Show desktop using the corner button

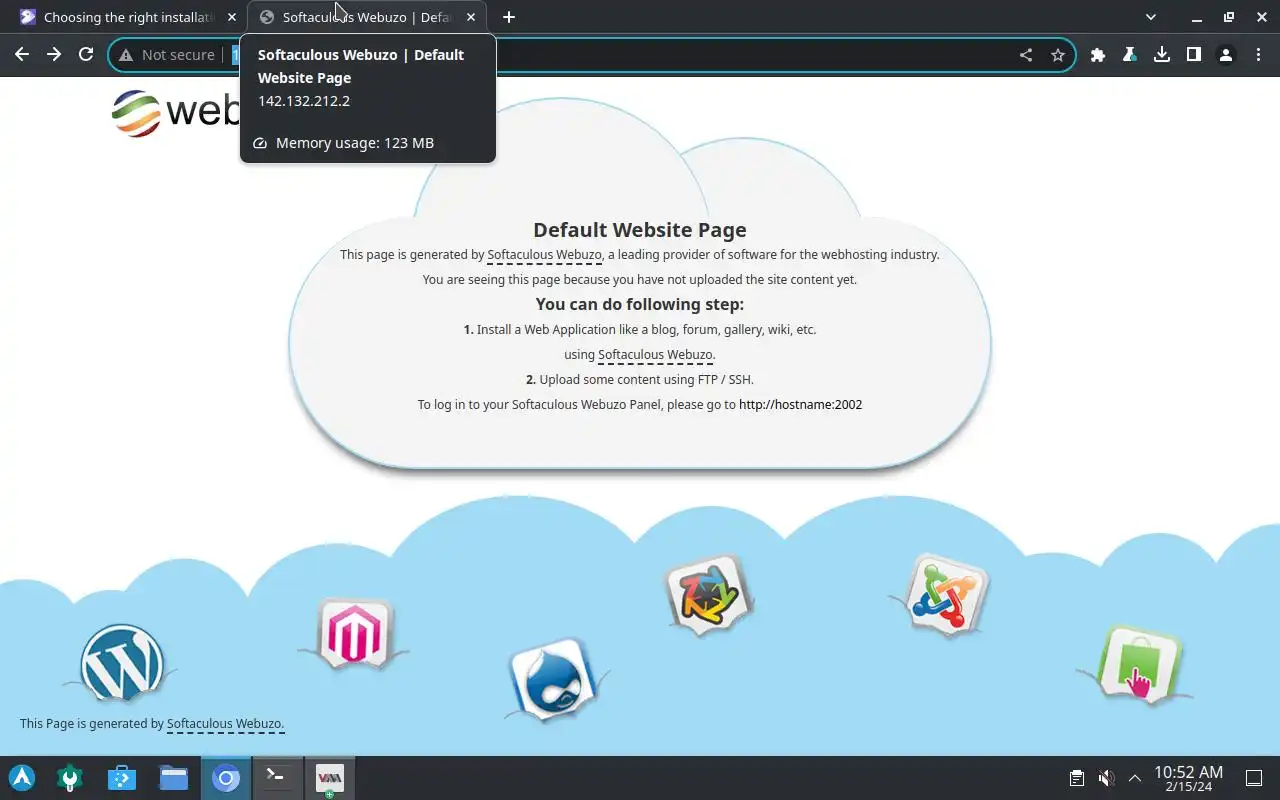click(x=1254, y=778)
